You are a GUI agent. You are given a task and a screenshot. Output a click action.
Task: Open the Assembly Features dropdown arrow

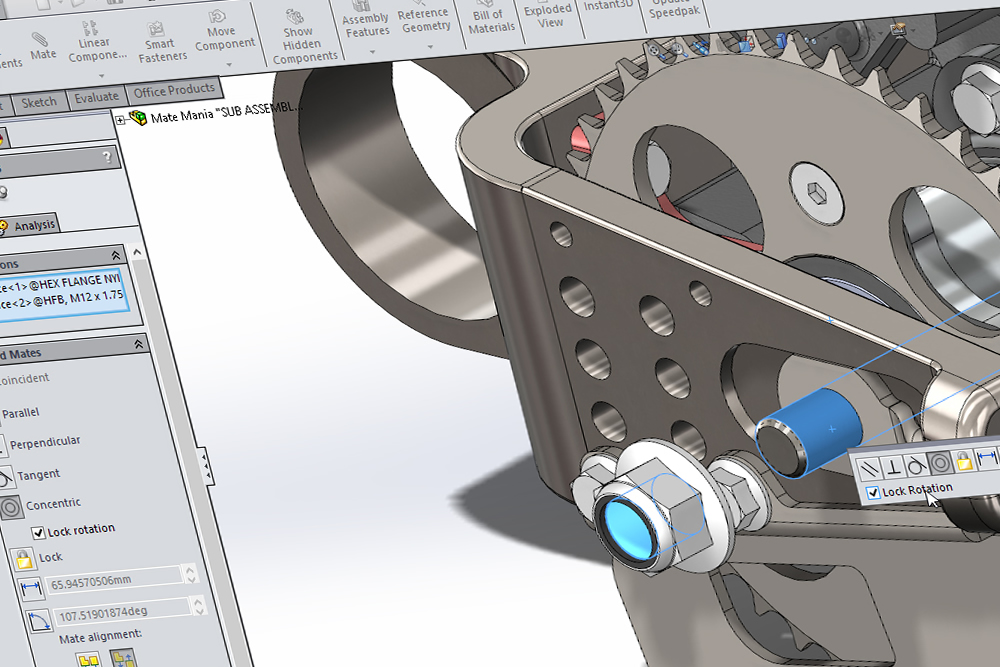372,52
